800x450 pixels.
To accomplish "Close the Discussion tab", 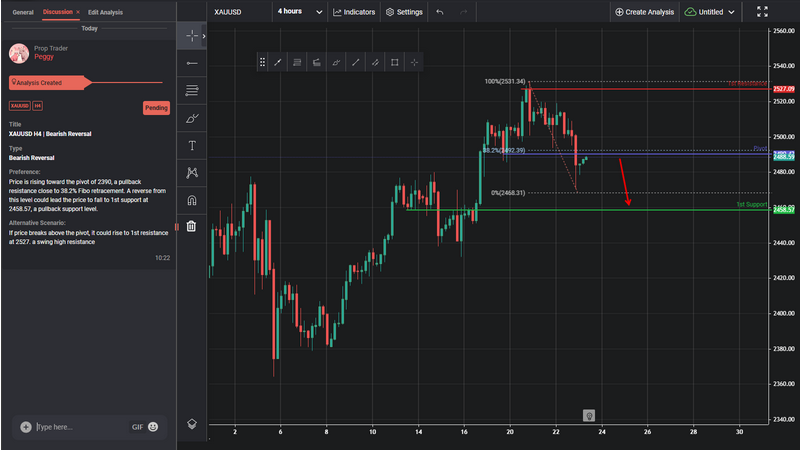I will point(78,12).
